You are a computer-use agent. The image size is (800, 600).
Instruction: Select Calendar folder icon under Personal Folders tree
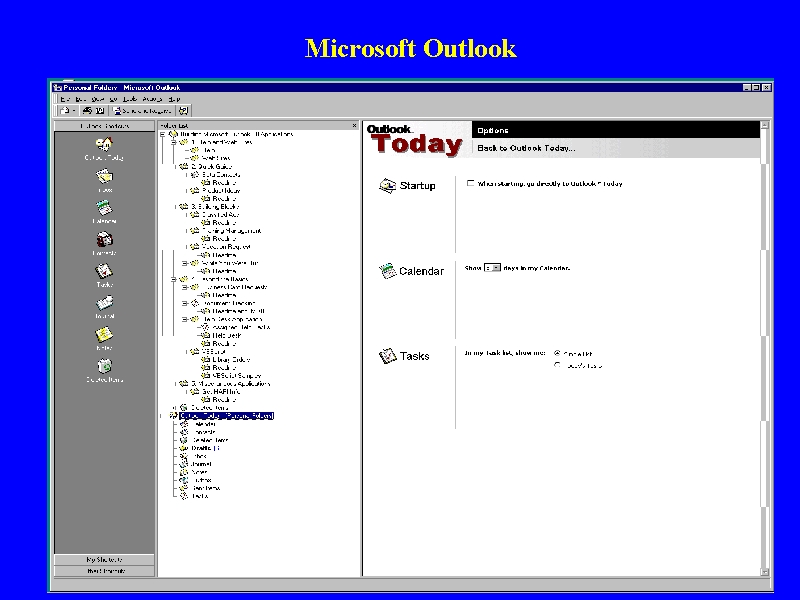pos(184,424)
